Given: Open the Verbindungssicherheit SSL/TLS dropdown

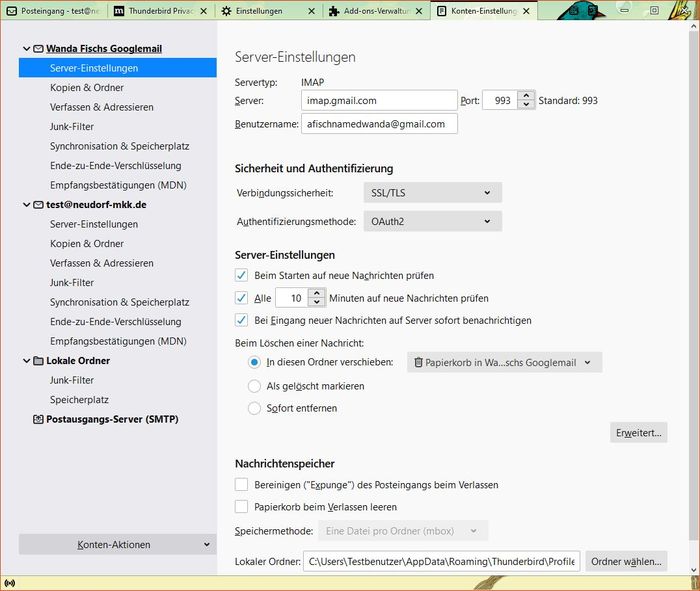Looking at the screenshot, I should pyautogui.click(x=431, y=192).
